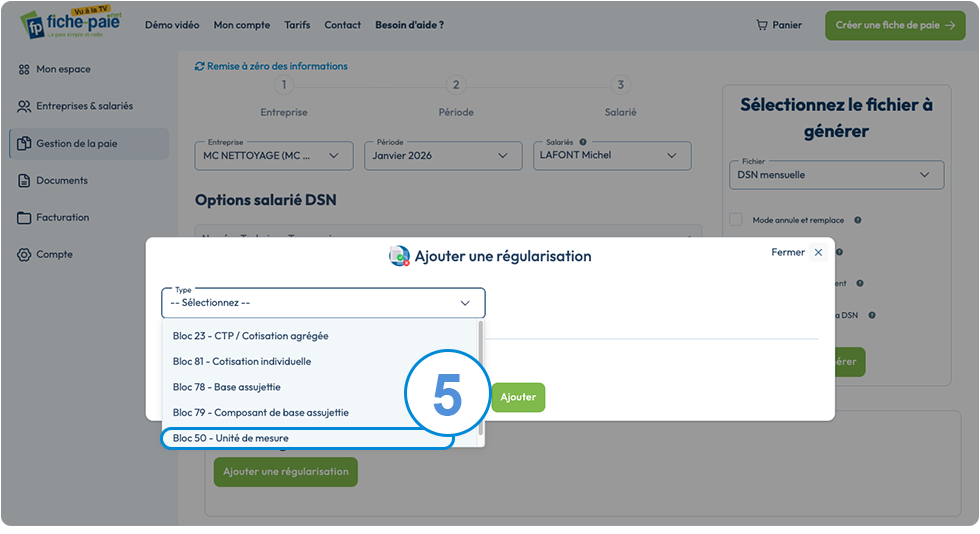This screenshot has height=534, width=980.
Task: Click the Documents sidebar icon
Action: 24,181
